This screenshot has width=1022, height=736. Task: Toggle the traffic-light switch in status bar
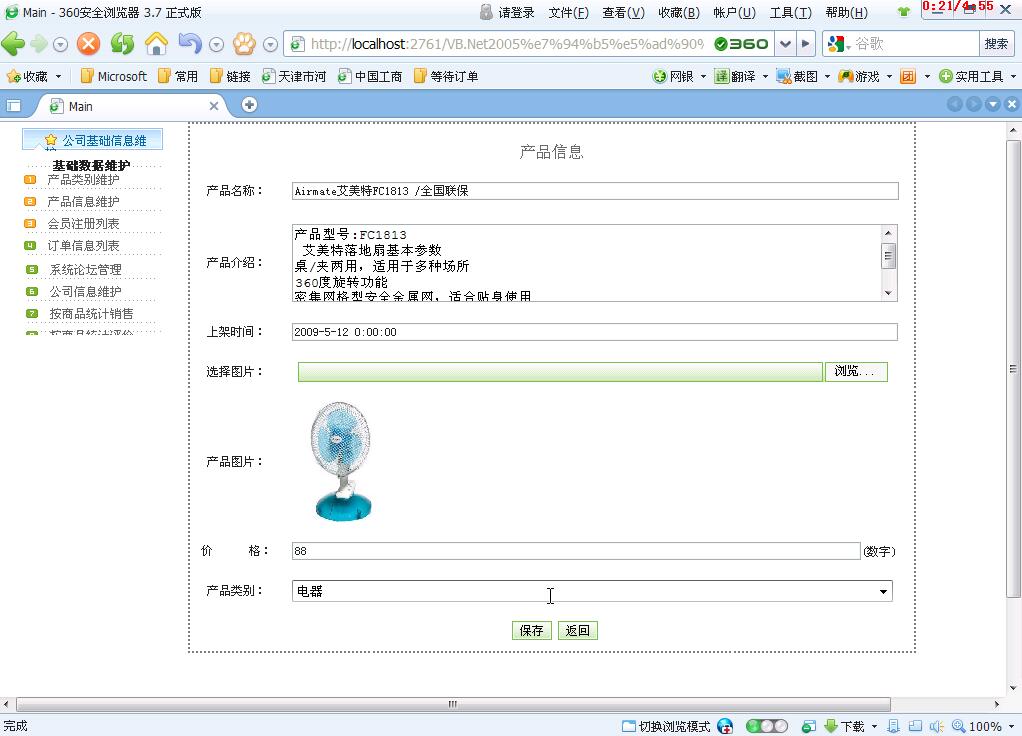point(766,726)
